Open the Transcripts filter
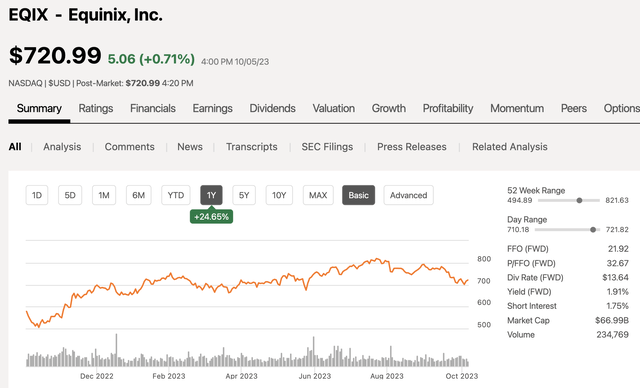This screenshot has height=388, width=640. (x=251, y=147)
